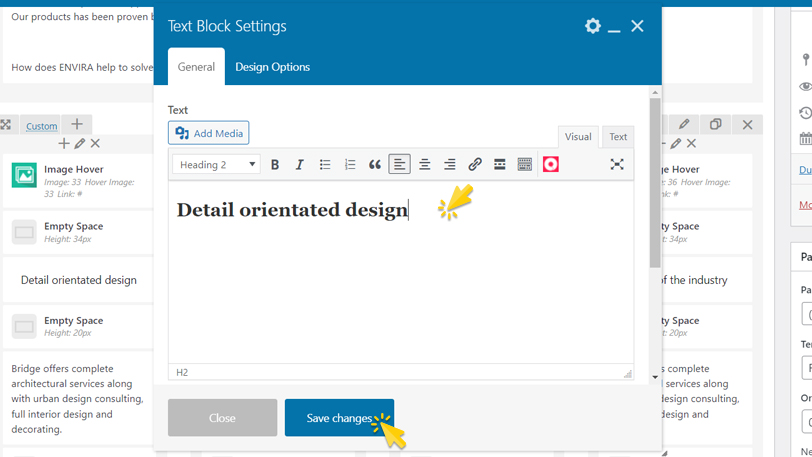Open Text Block Settings gear menu
Screen dimensions: 812x457
point(593,26)
